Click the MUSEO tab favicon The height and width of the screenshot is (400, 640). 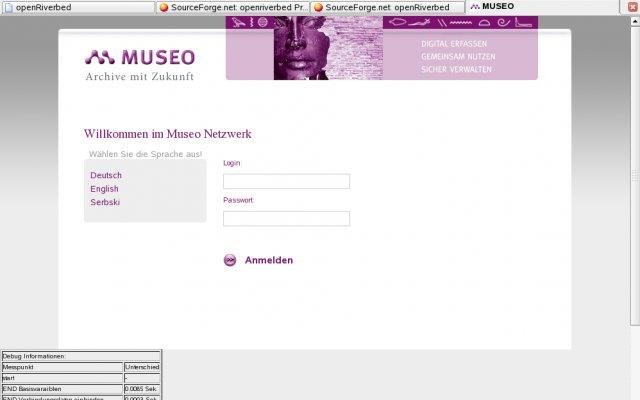pos(474,7)
